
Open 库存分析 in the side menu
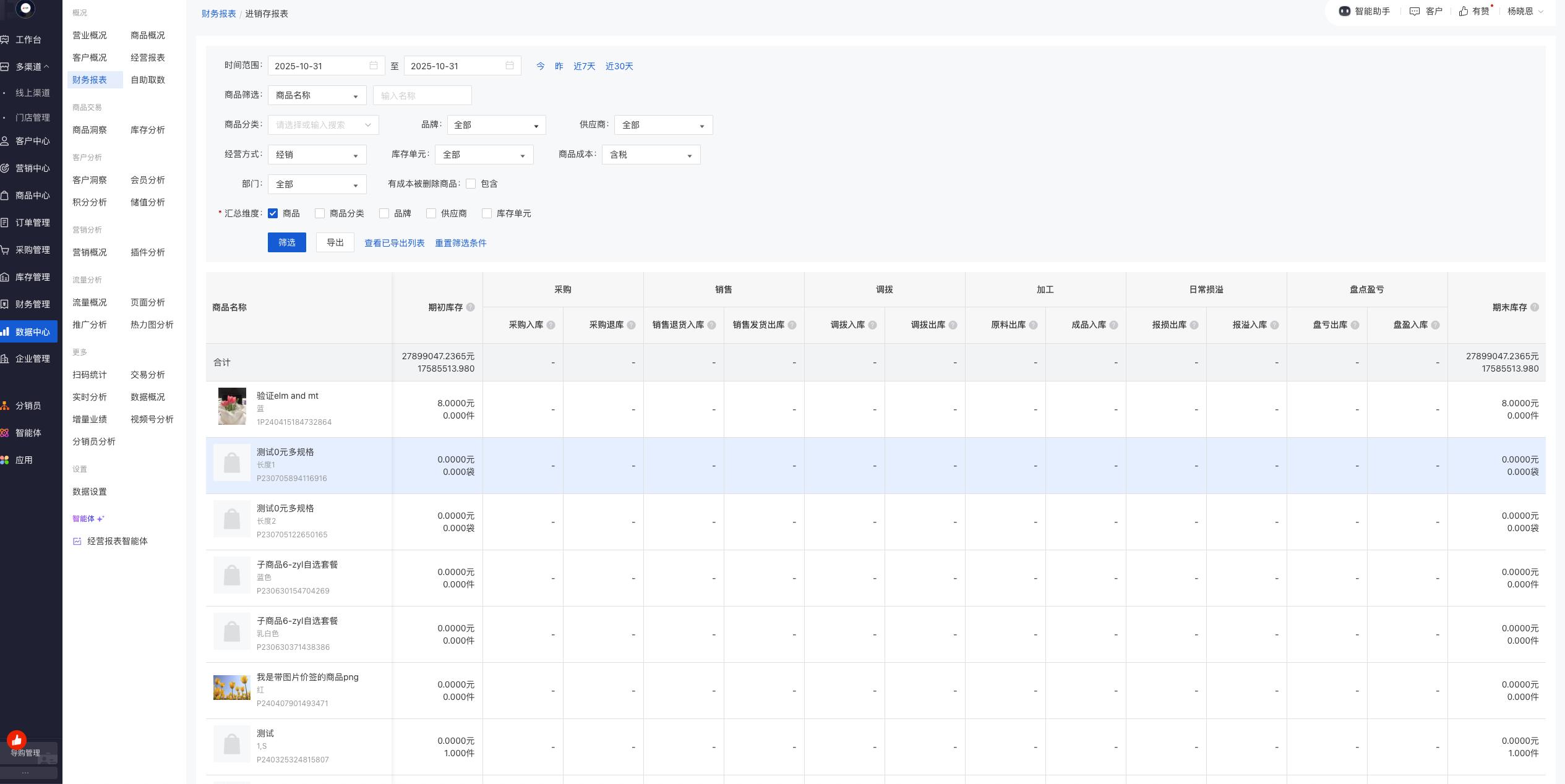pos(147,130)
